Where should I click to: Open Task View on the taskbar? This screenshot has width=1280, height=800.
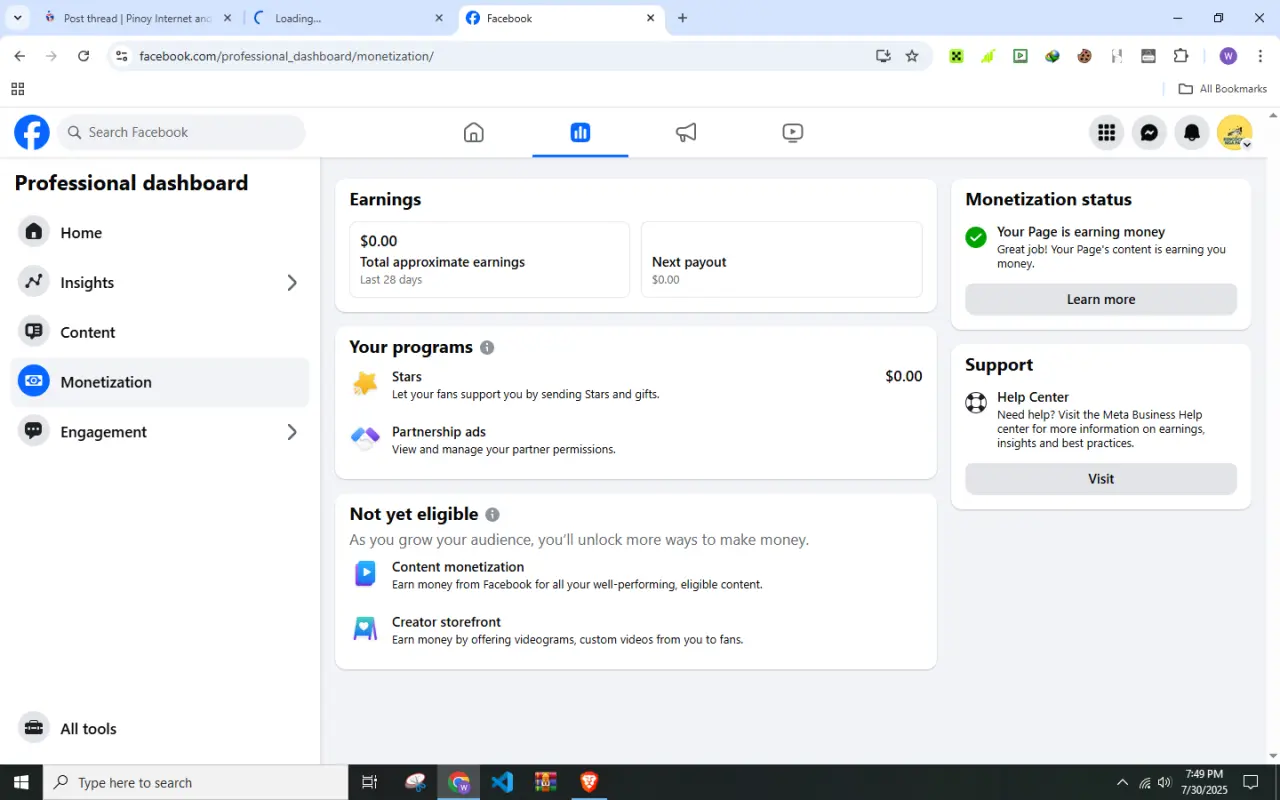click(x=370, y=782)
